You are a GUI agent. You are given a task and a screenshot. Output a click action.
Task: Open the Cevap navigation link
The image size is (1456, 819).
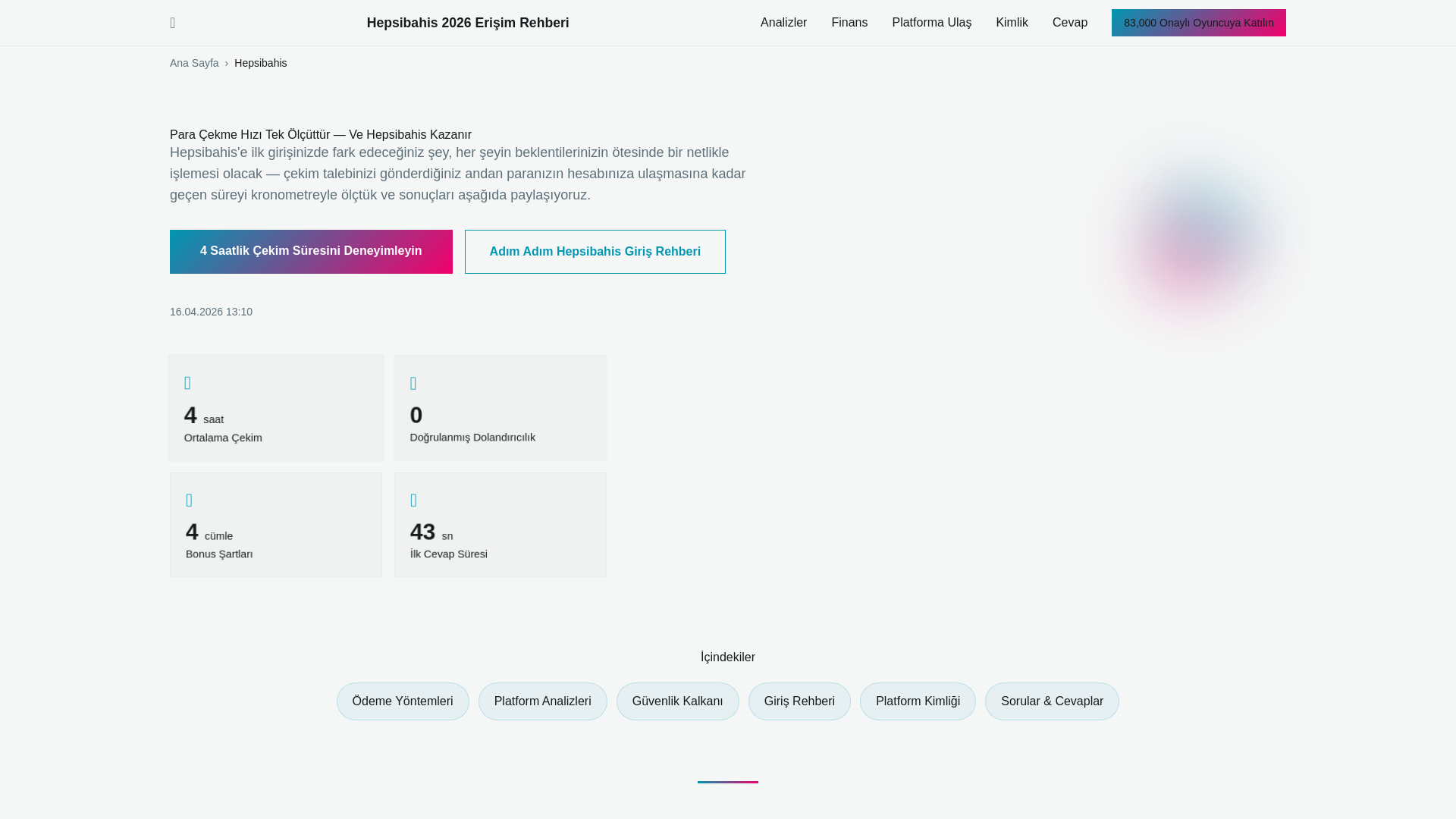pos(1069,23)
